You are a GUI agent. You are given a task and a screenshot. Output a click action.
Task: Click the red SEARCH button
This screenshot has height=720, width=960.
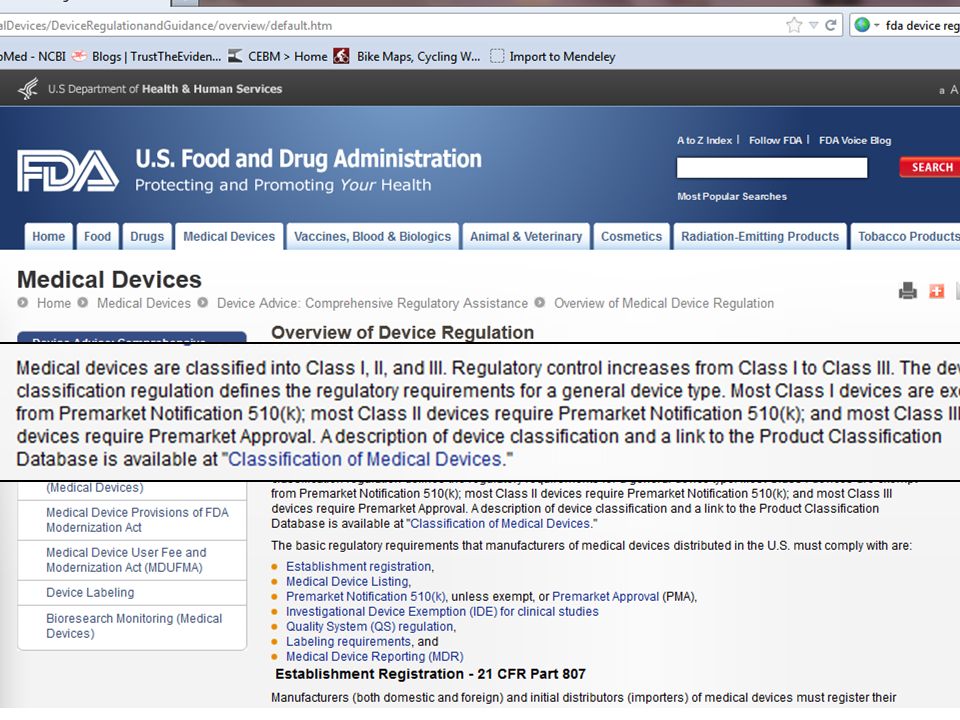click(x=931, y=167)
